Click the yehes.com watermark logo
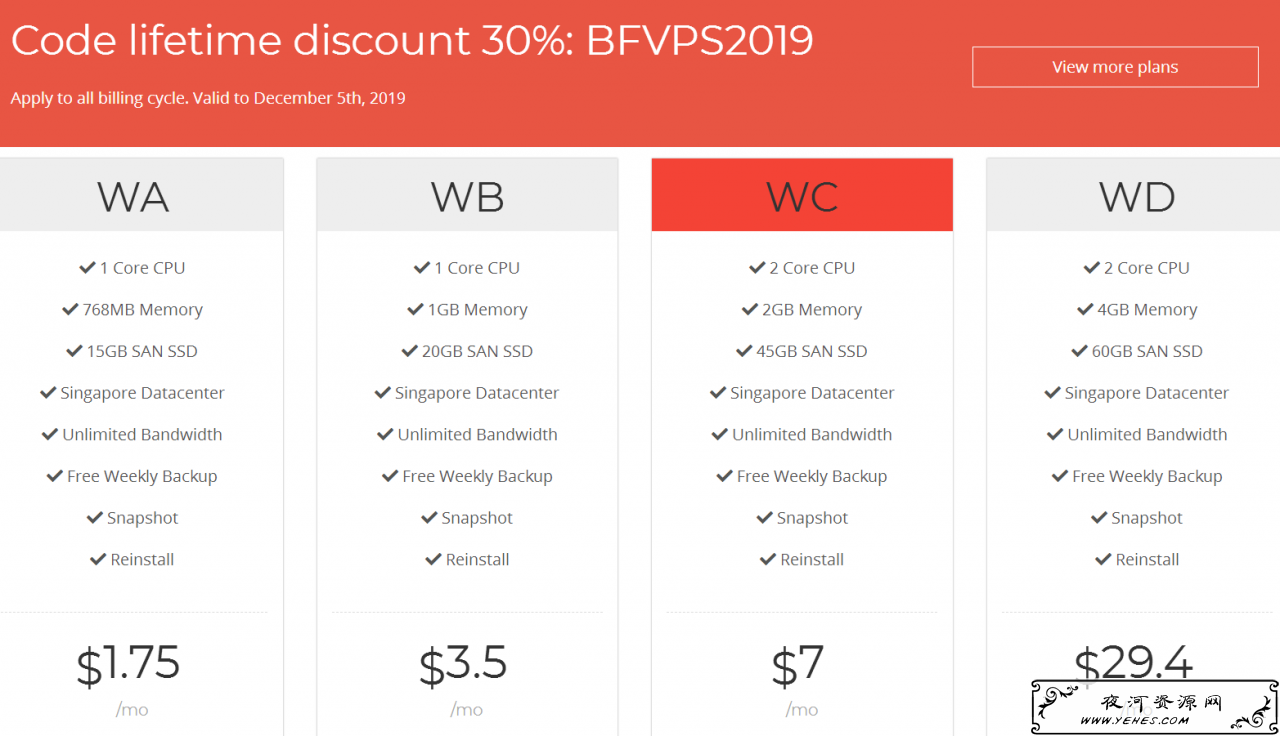Image resolution: width=1280 pixels, height=736 pixels. tap(1154, 706)
